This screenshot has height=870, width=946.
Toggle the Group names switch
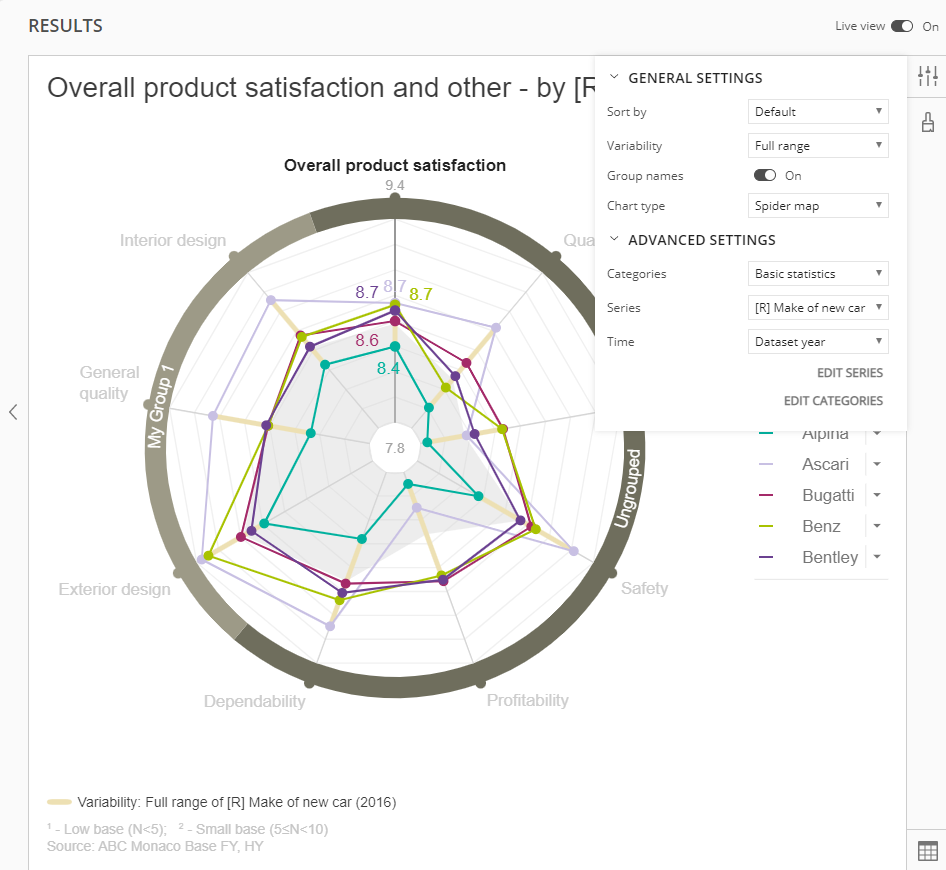coord(765,175)
